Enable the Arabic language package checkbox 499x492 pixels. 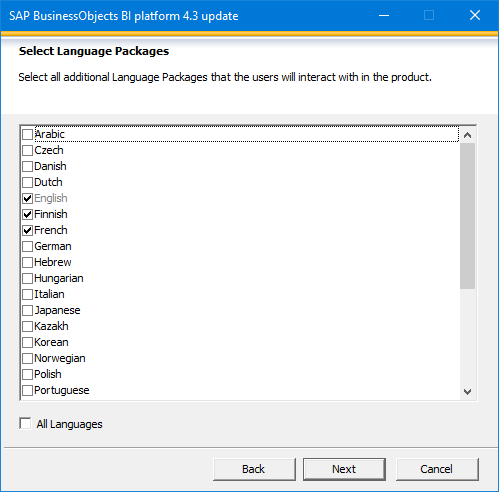click(27, 134)
